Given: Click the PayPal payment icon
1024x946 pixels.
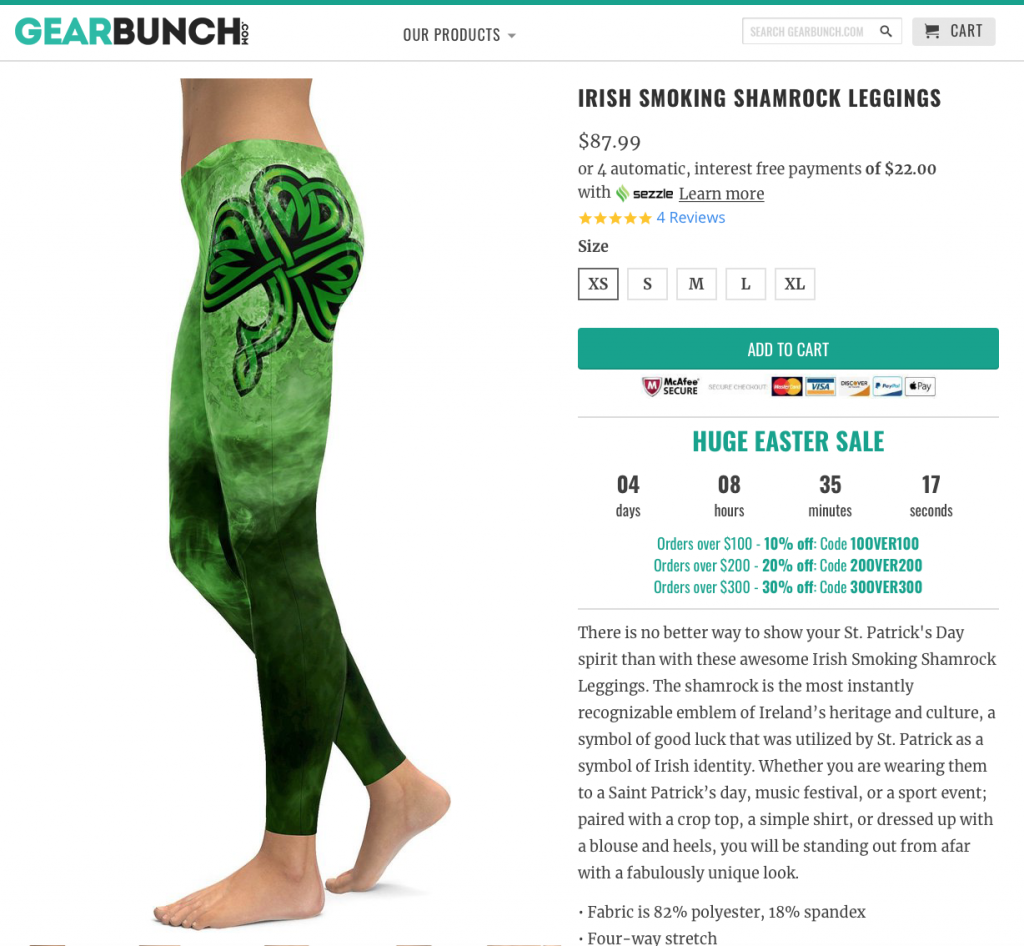Looking at the screenshot, I should tap(887, 386).
